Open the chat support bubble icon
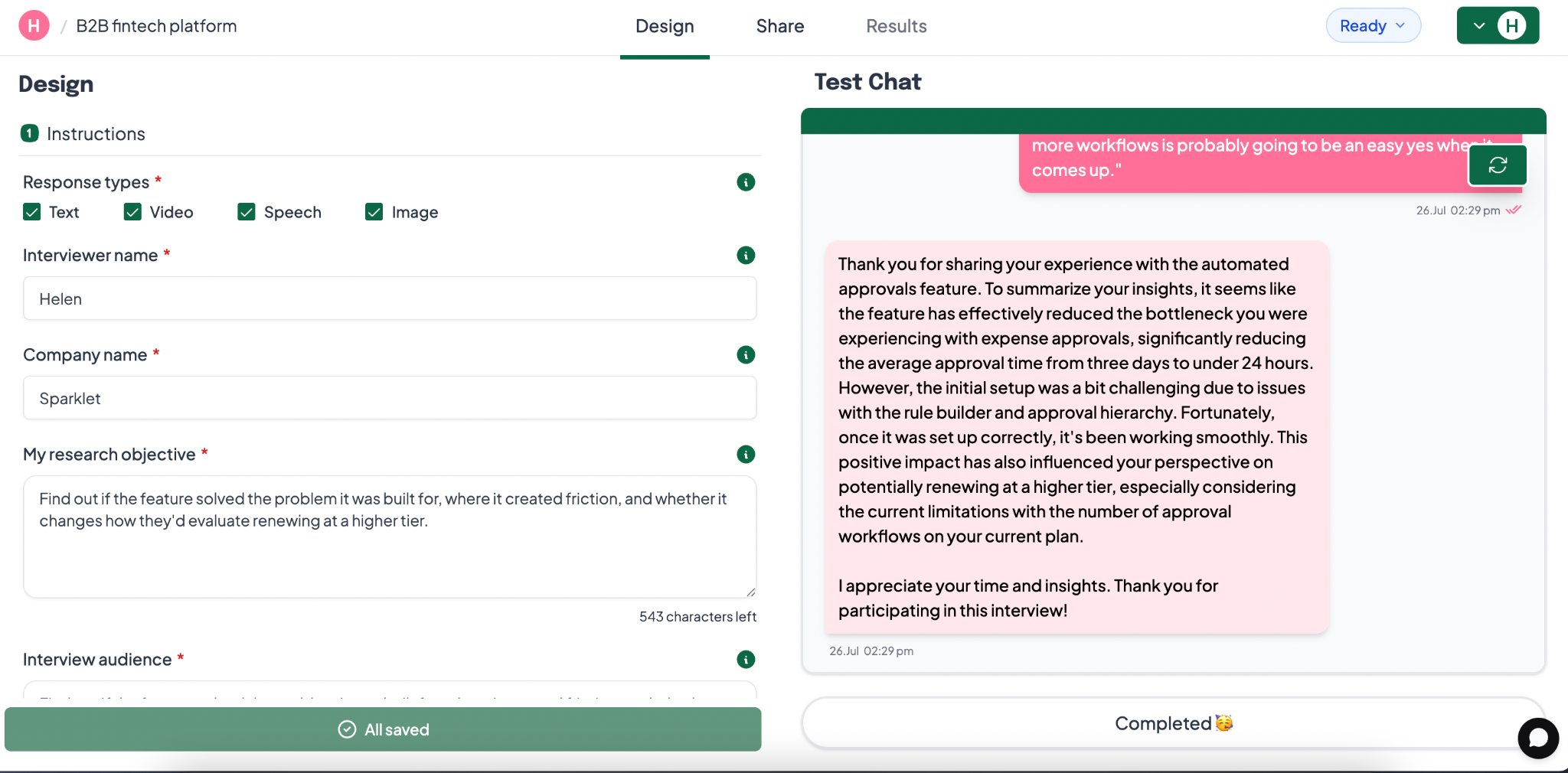Viewport: 1568px width, 773px height. [1538, 738]
